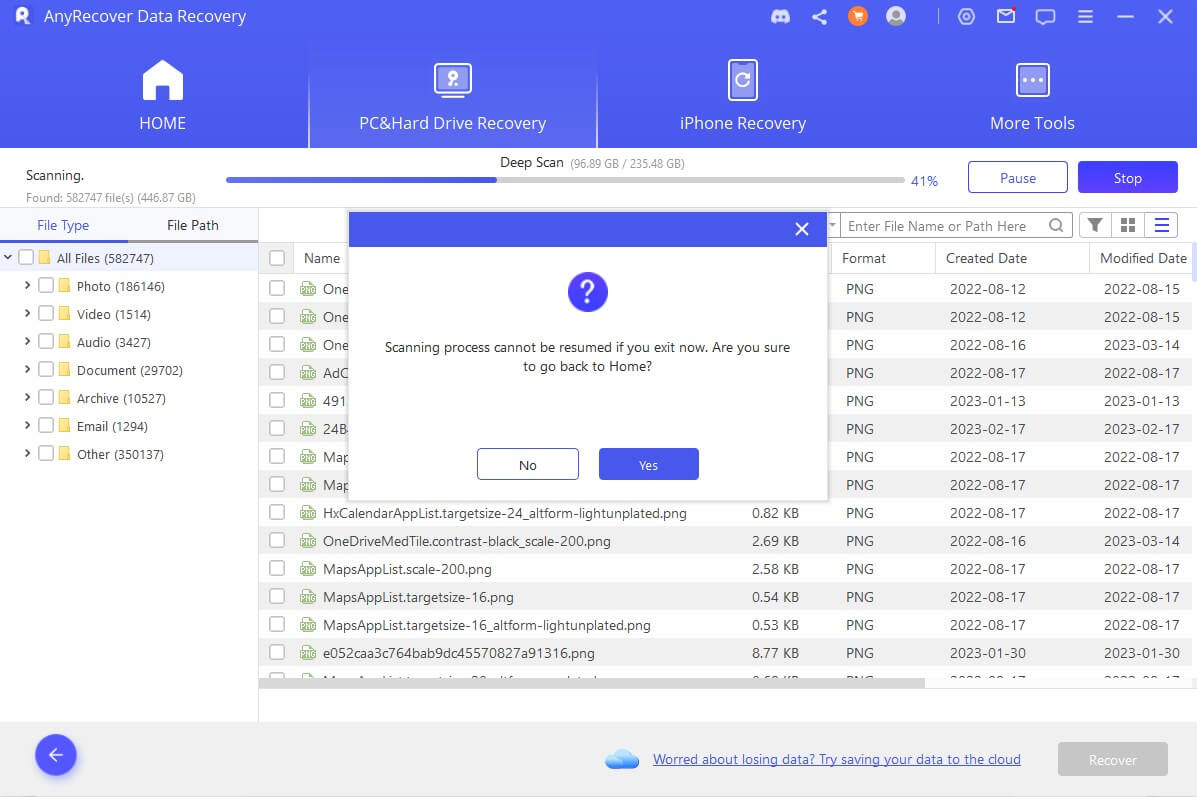Check the Photo (186146) checkbox
The image size is (1197, 797).
click(46, 286)
